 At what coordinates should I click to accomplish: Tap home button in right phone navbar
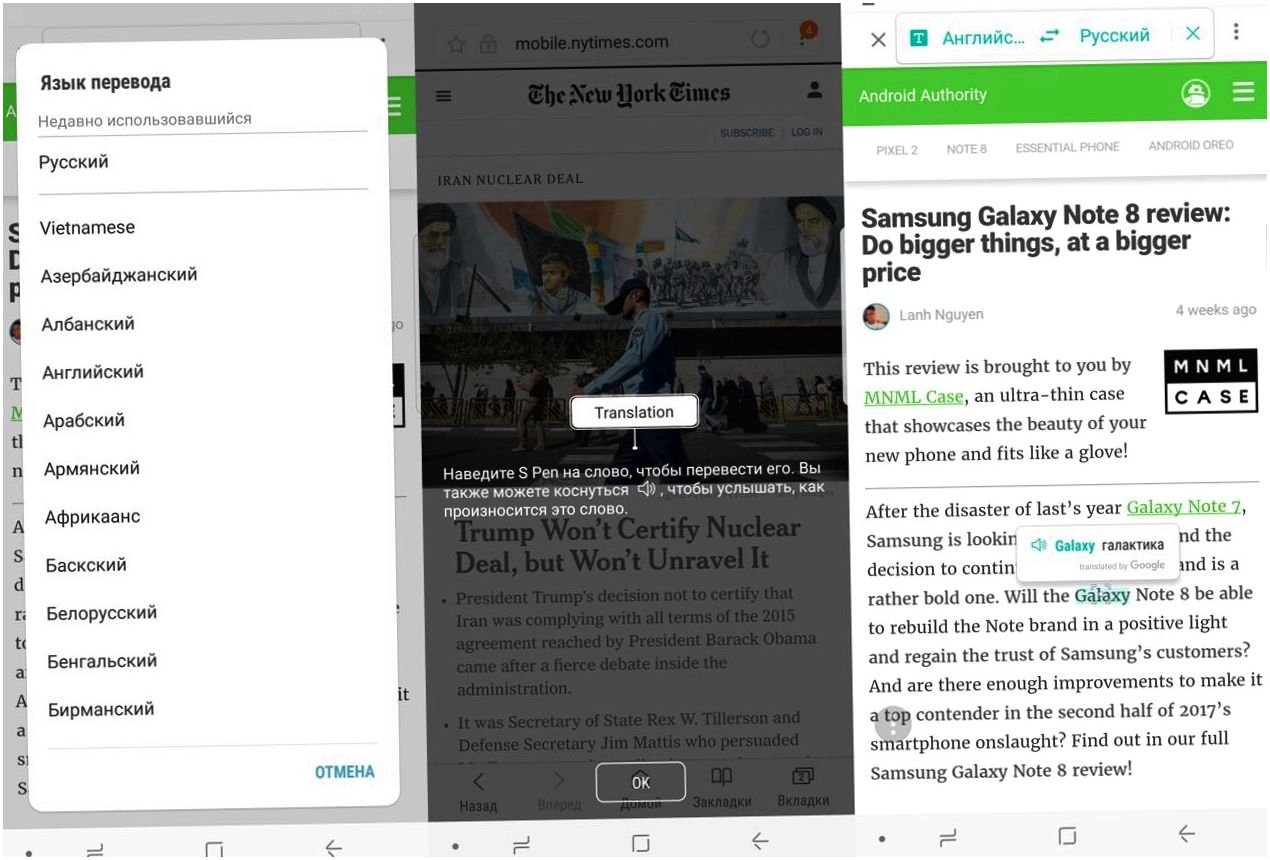click(1067, 836)
